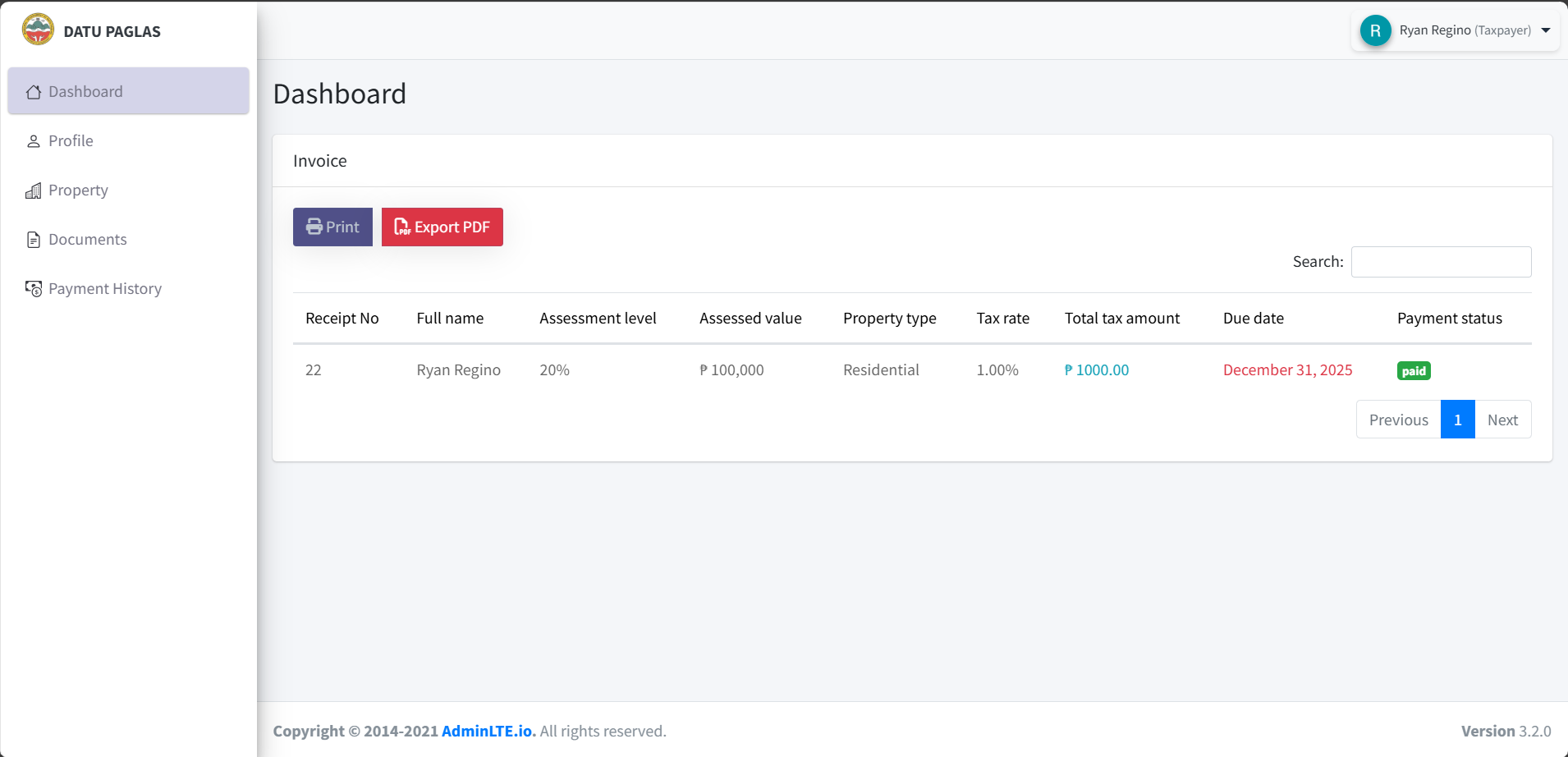Click the Property building icon
This screenshot has width=1568, height=757.
[34, 190]
